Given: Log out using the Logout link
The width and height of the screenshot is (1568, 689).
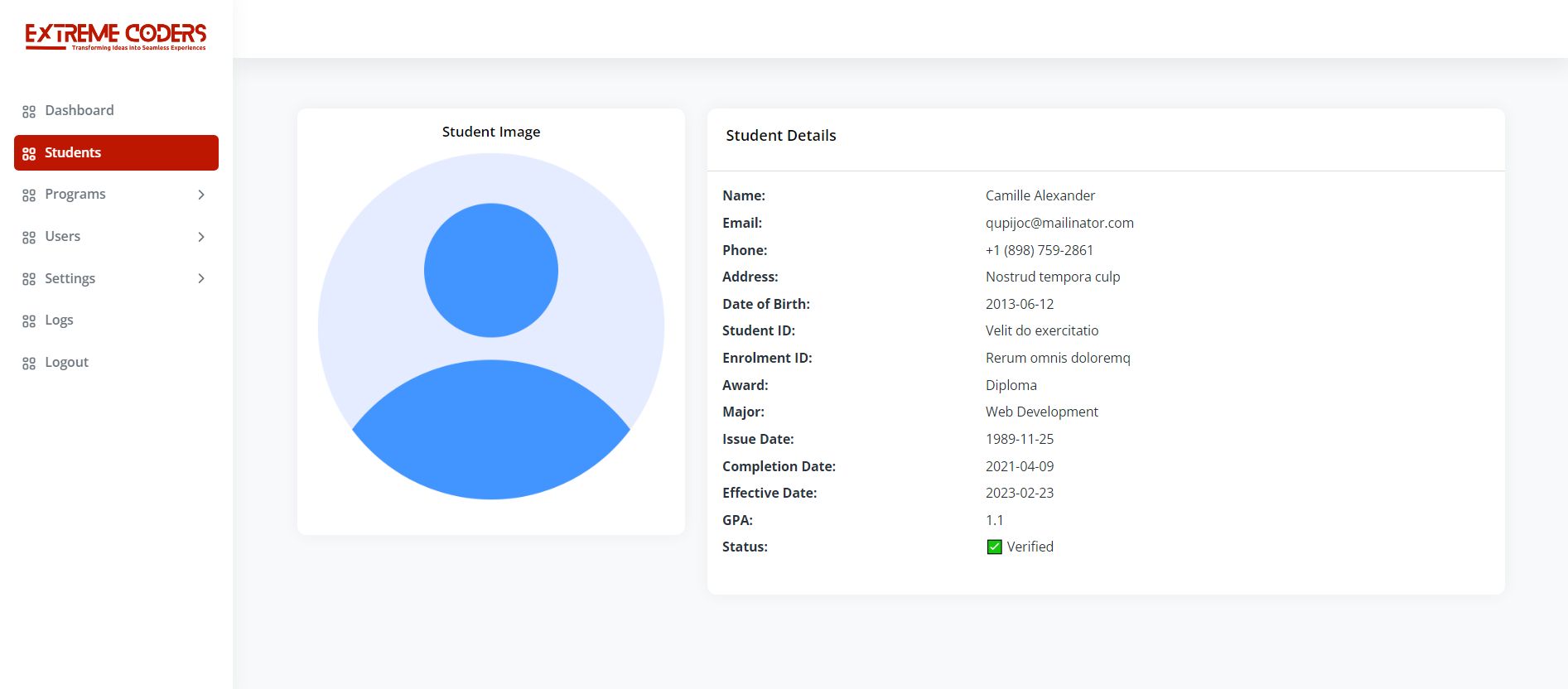Looking at the screenshot, I should pyautogui.click(x=66, y=363).
